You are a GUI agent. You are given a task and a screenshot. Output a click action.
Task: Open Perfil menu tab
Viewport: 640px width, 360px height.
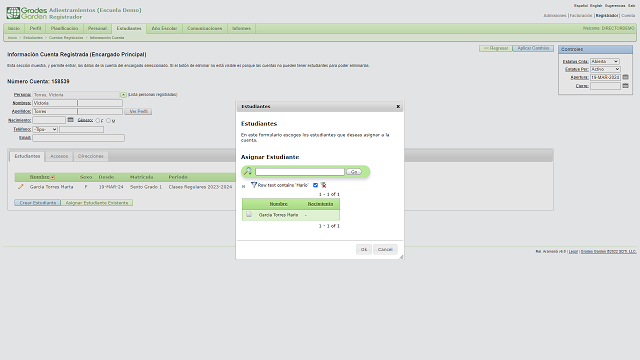coord(35,28)
